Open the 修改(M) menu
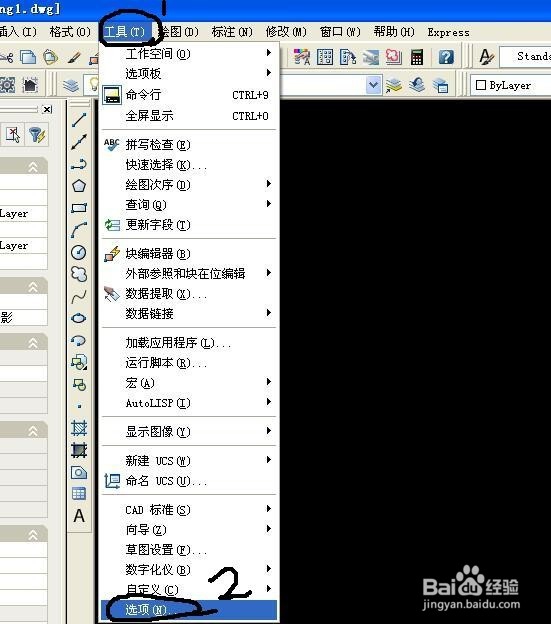This screenshot has width=551, height=624. pyautogui.click(x=286, y=32)
